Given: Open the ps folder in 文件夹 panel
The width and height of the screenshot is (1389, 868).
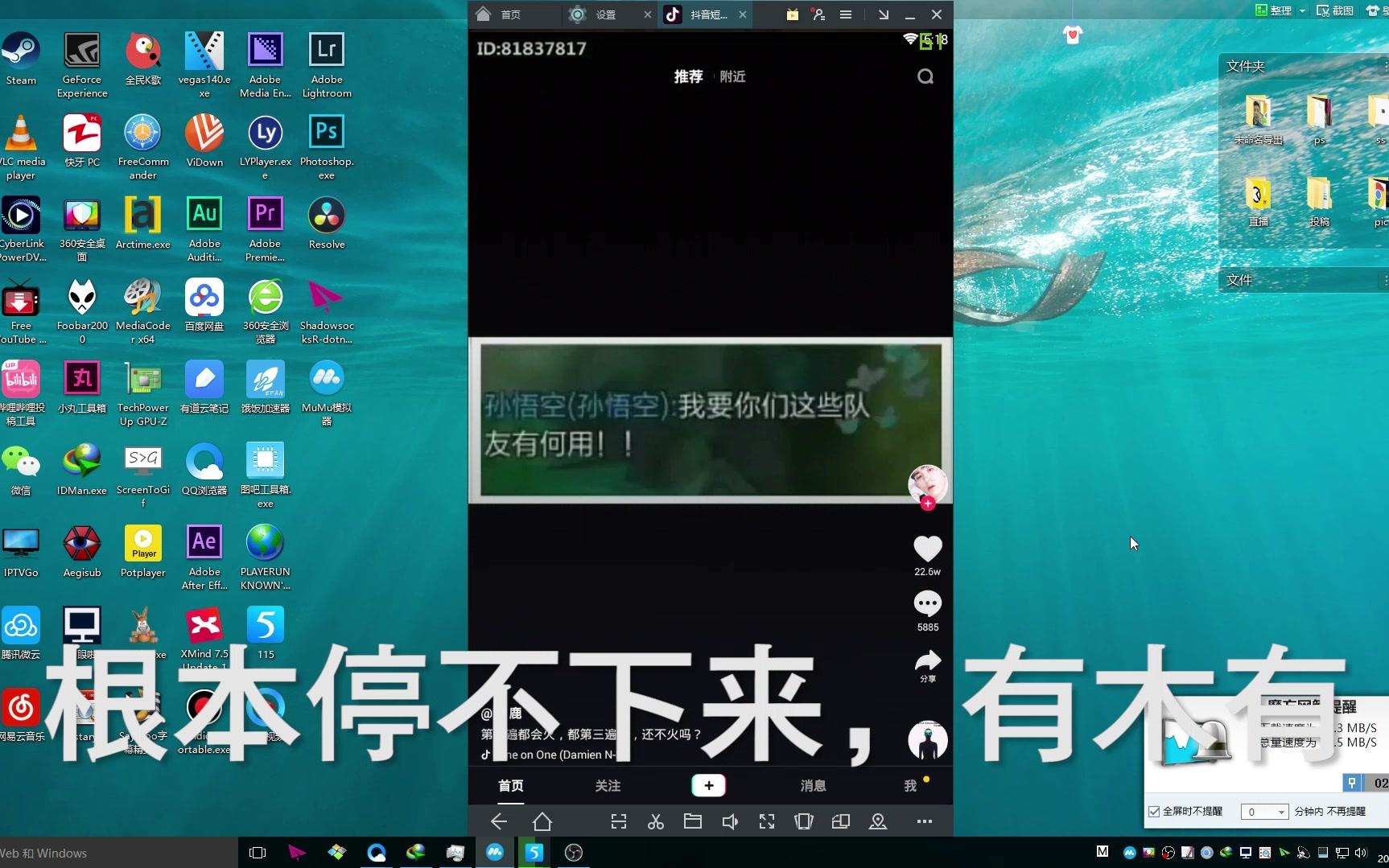Looking at the screenshot, I should (x=1320, y=121).
